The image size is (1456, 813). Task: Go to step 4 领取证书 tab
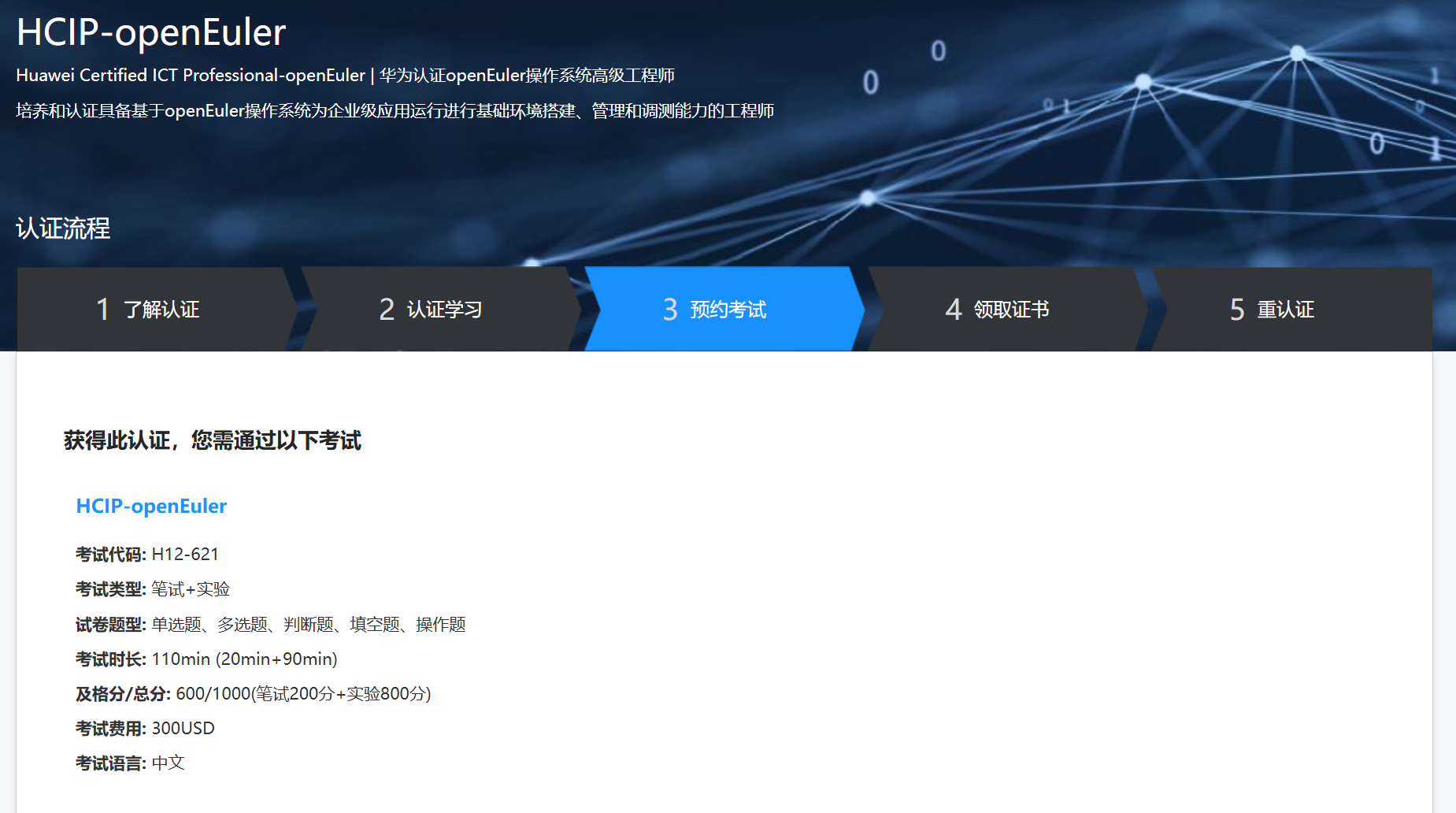pyautogui.click(x=1008, y=309)
